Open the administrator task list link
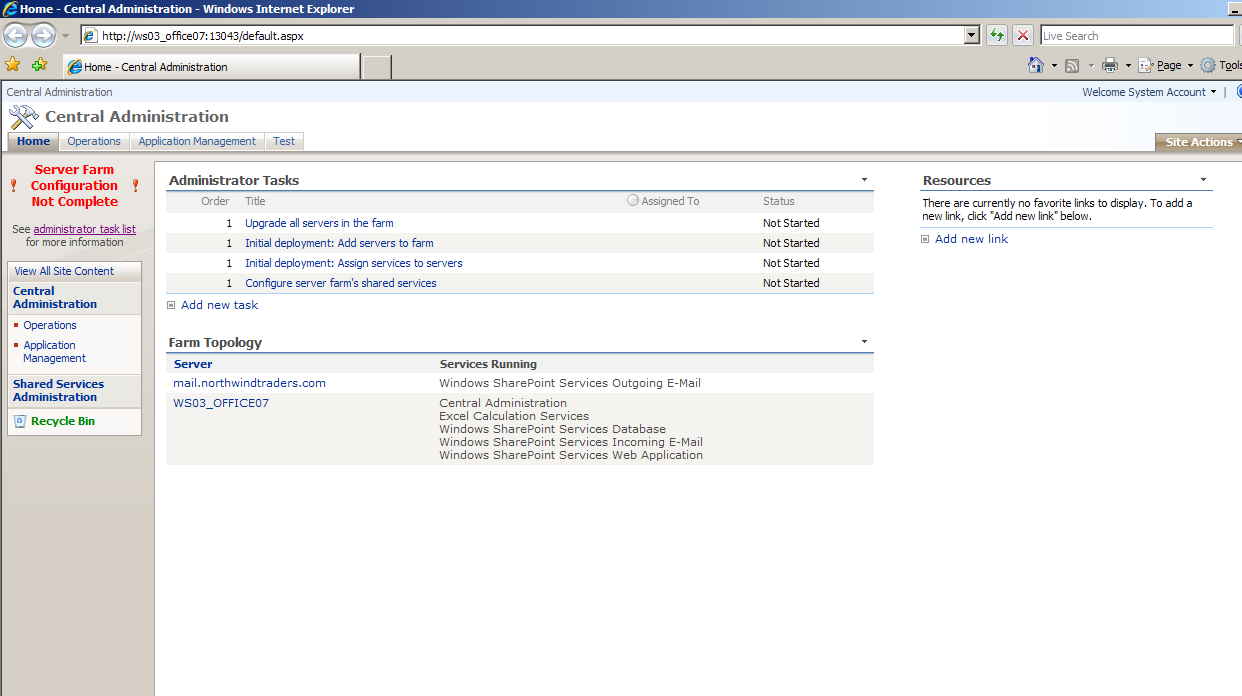The image size is (1242, 696). click(84, 229)
